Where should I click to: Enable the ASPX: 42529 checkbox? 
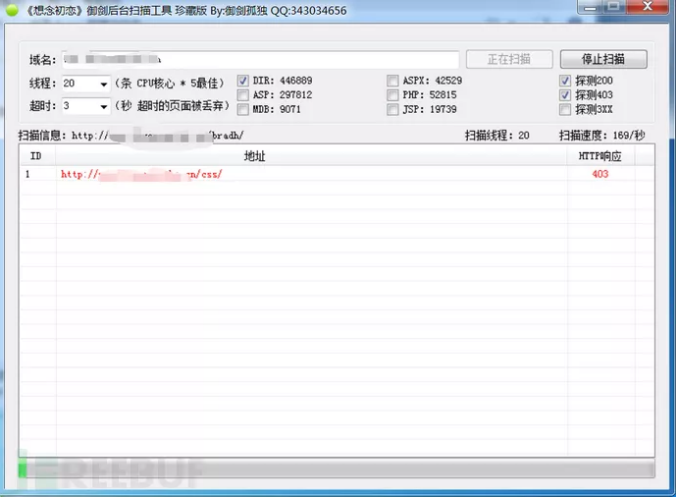[392, 81]
